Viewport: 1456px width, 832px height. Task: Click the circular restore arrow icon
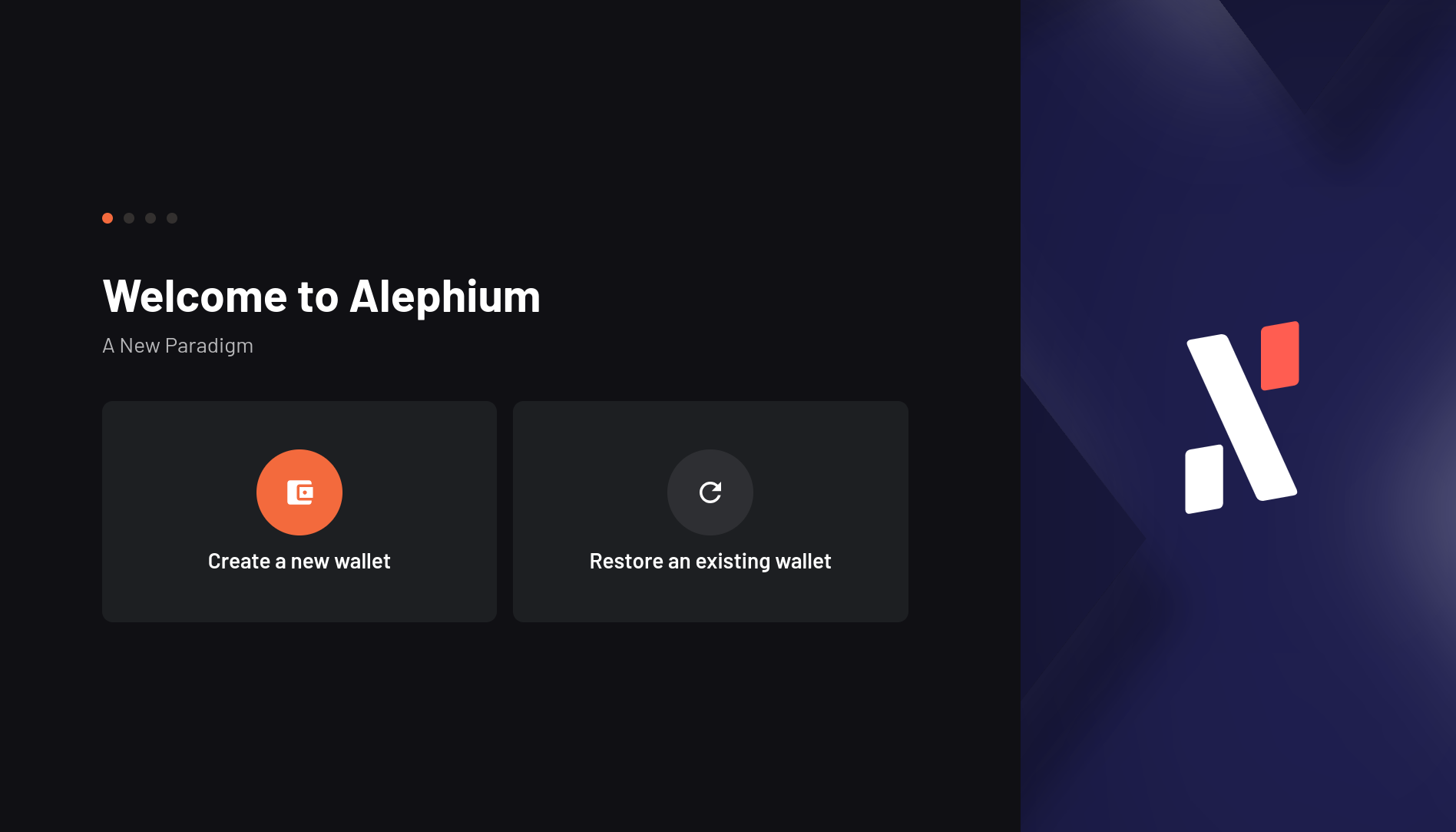pos(710,492)
